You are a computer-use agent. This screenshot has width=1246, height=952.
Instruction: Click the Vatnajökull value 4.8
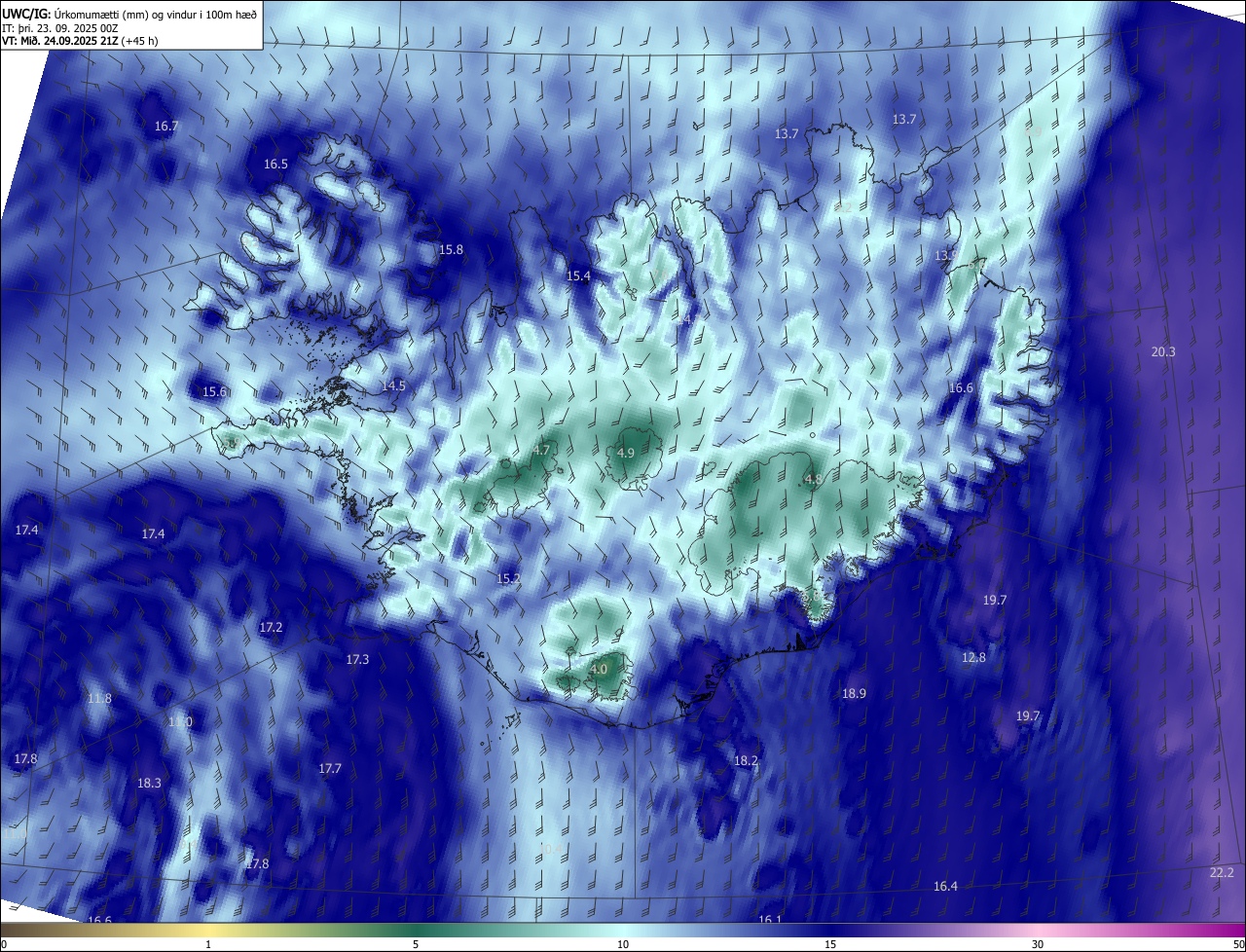pos(814,479)
